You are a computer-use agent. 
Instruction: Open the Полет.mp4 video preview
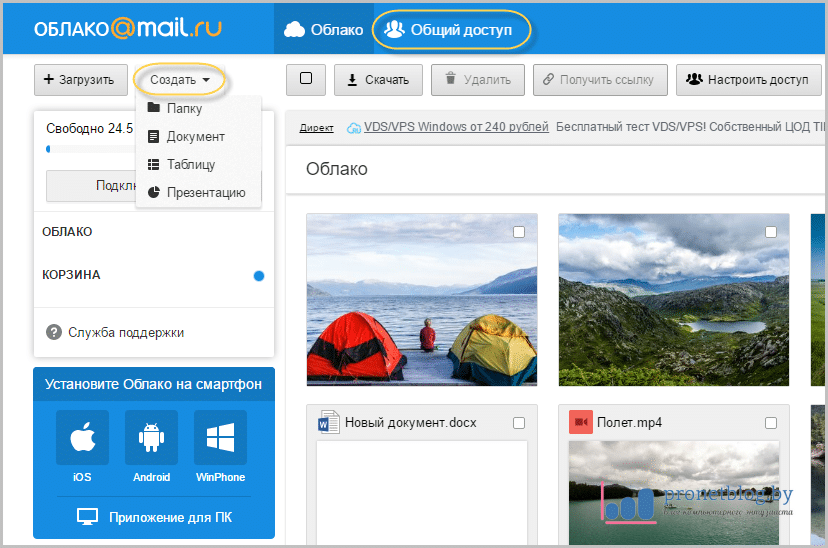point(674,493)
